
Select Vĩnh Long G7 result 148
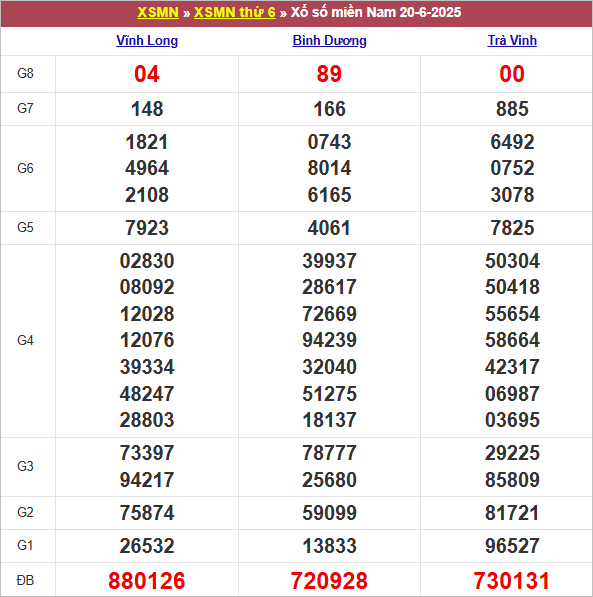147,109
